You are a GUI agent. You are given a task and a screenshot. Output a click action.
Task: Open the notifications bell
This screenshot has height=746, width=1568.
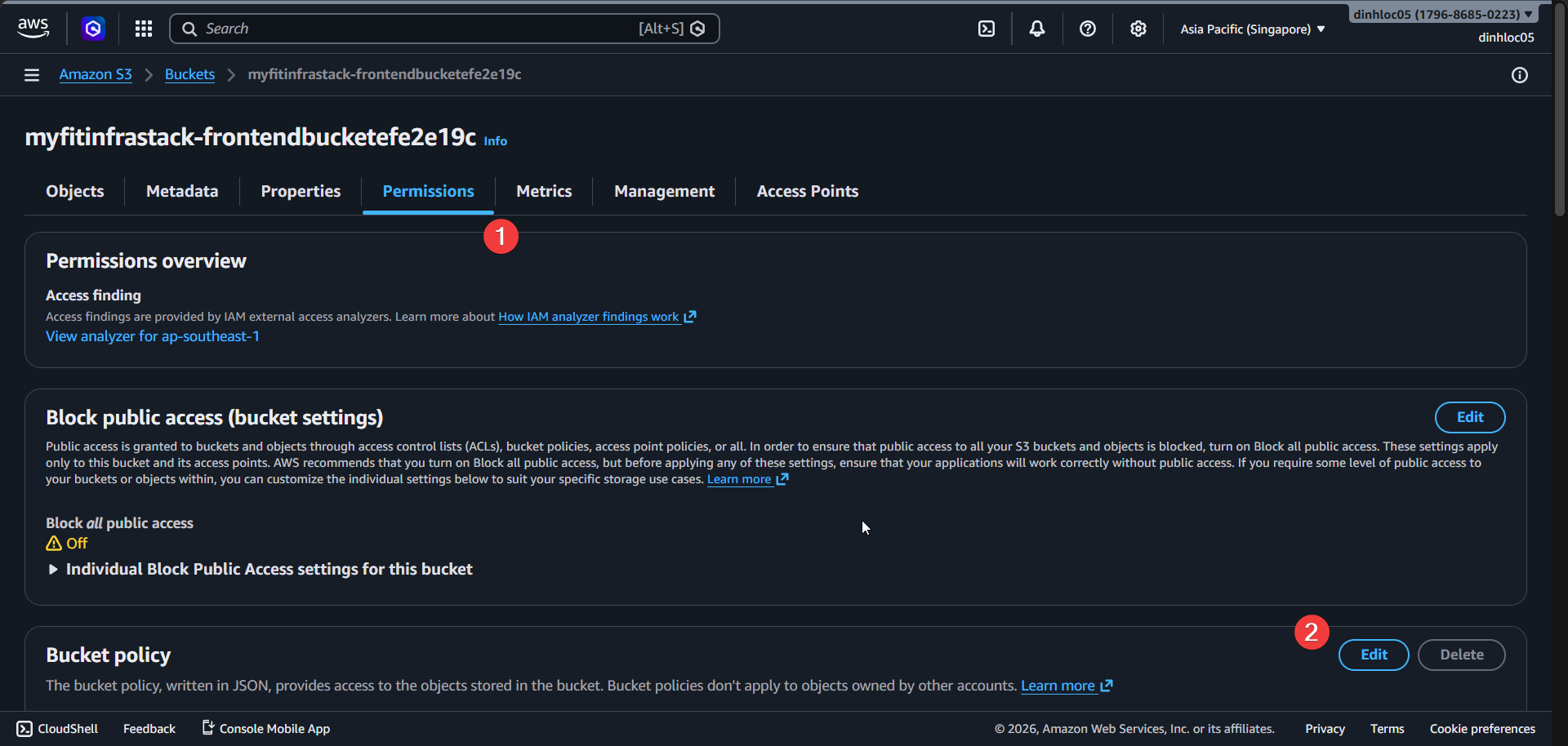coord(1036,29)
